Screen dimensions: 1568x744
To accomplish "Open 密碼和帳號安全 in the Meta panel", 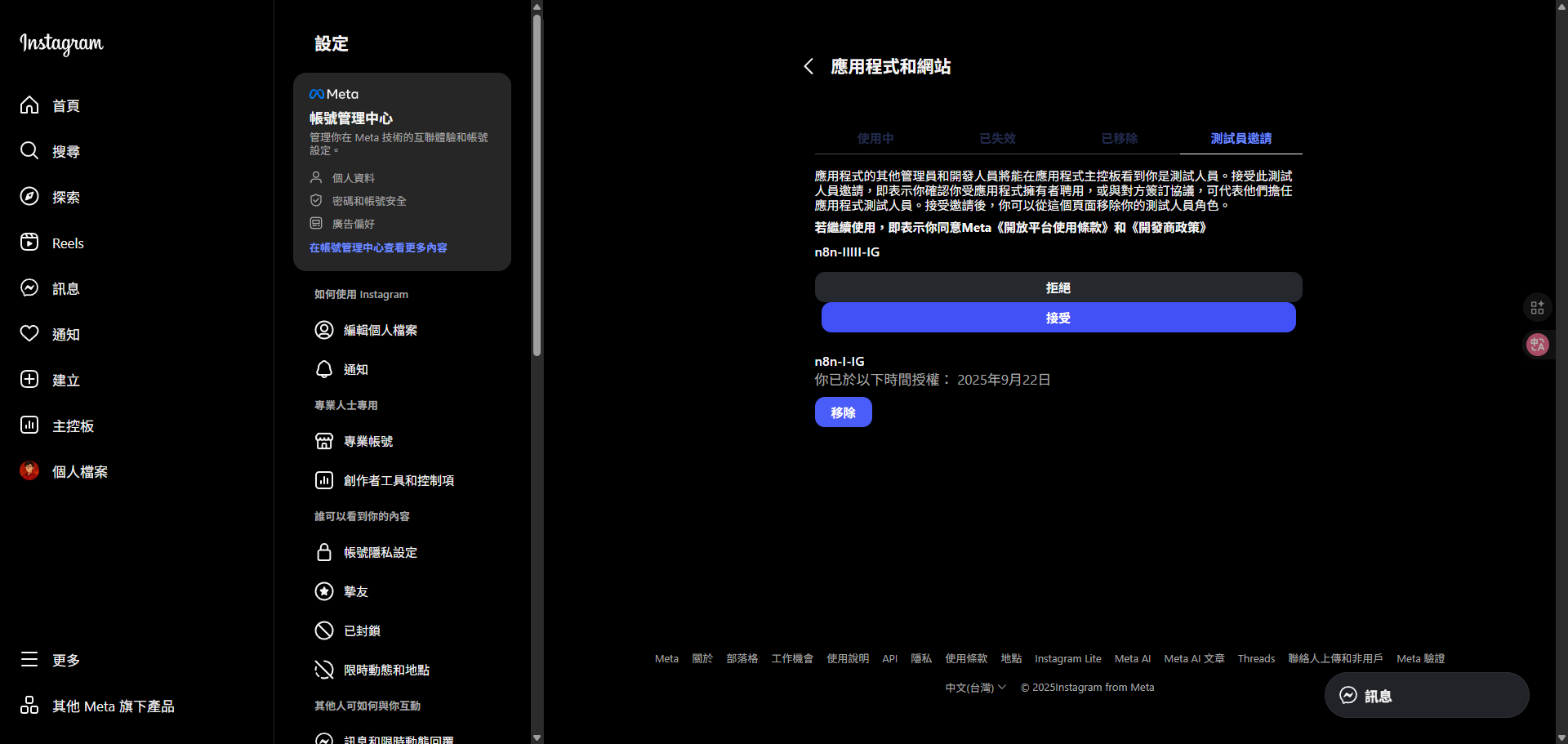I will (x=367, y=200).
